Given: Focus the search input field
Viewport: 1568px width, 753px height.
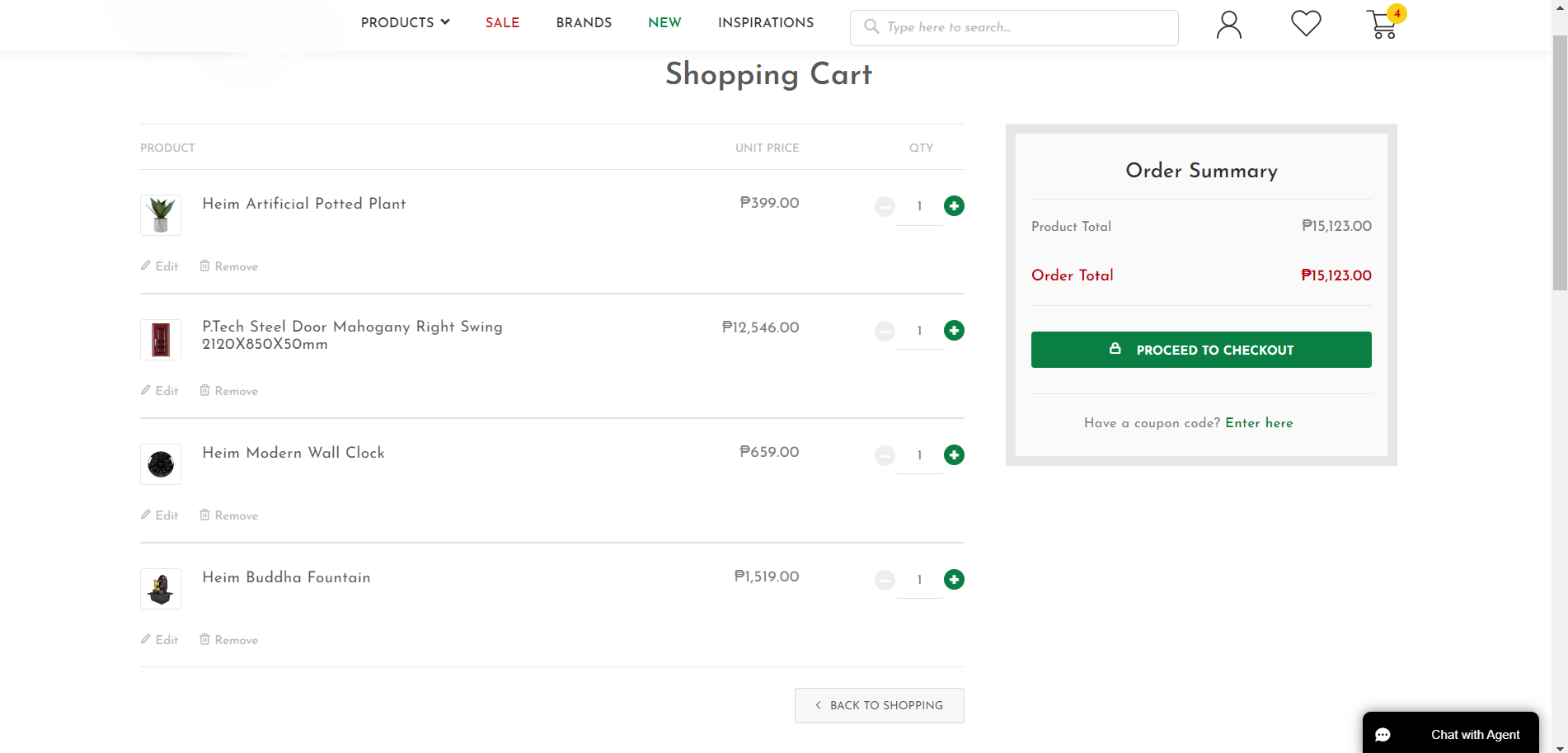Looking at the screenshot, I should [x=1014, y=27].
